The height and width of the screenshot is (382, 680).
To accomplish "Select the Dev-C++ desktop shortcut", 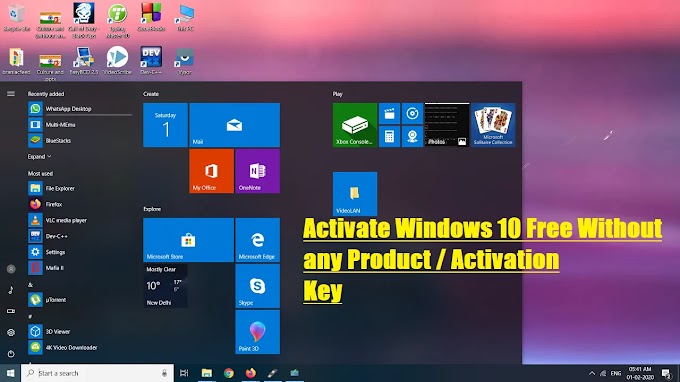I will tap(151, 61).
